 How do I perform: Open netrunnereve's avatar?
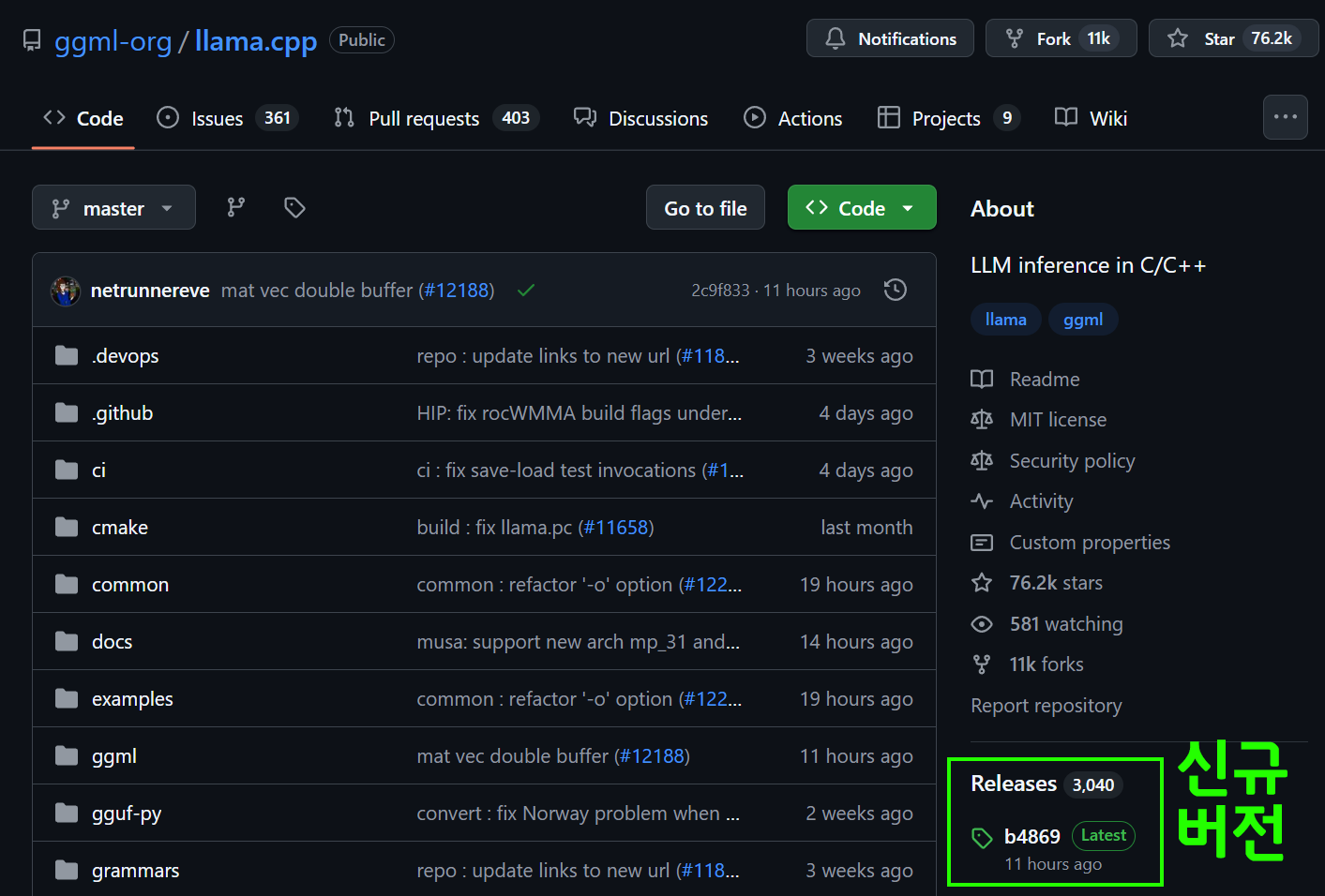click(x=65, y=291)
